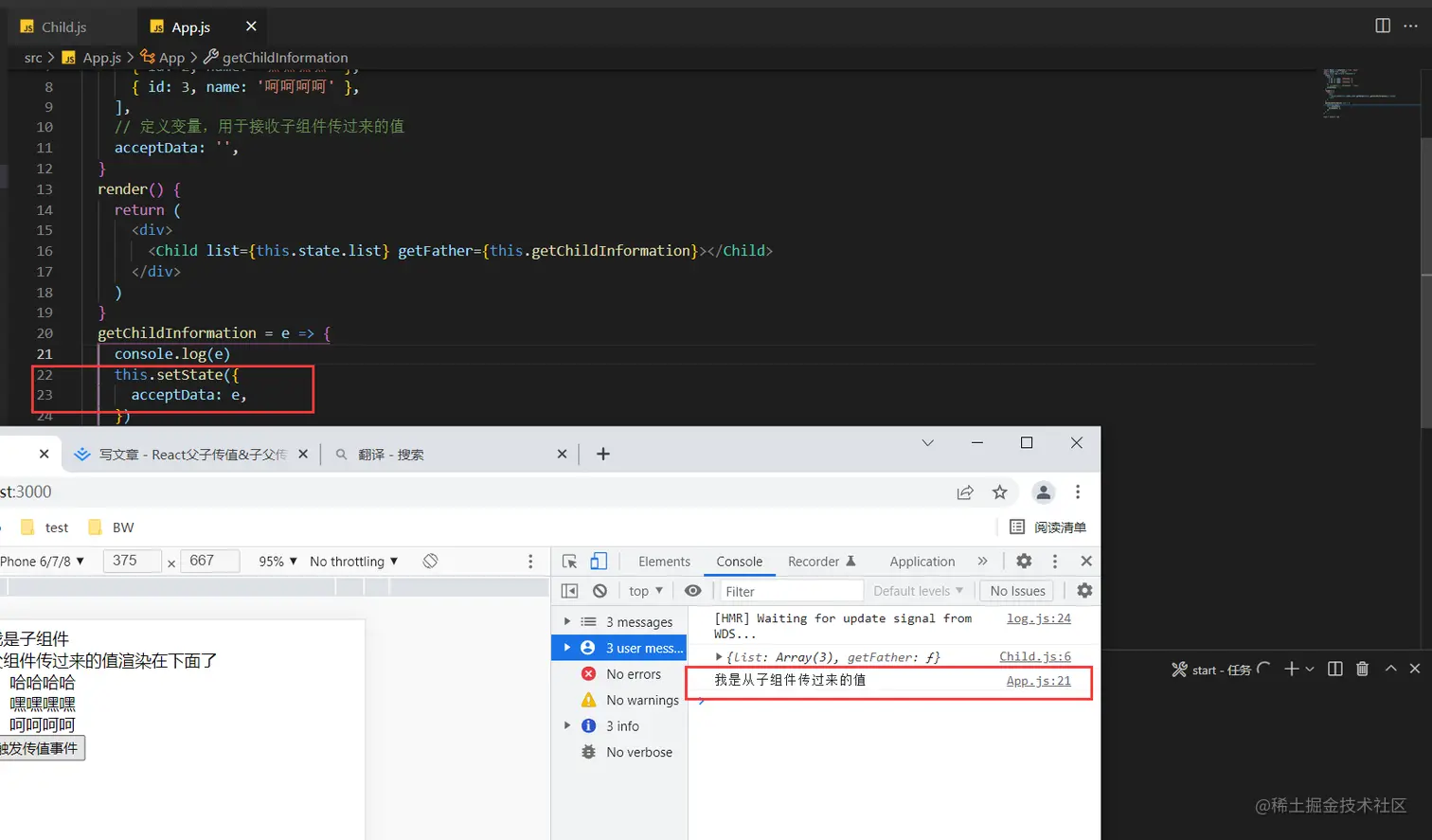Open the browser profile avatar
Screen dimensions: 1432x840
pyautogui.click(x=1044, y=491)
